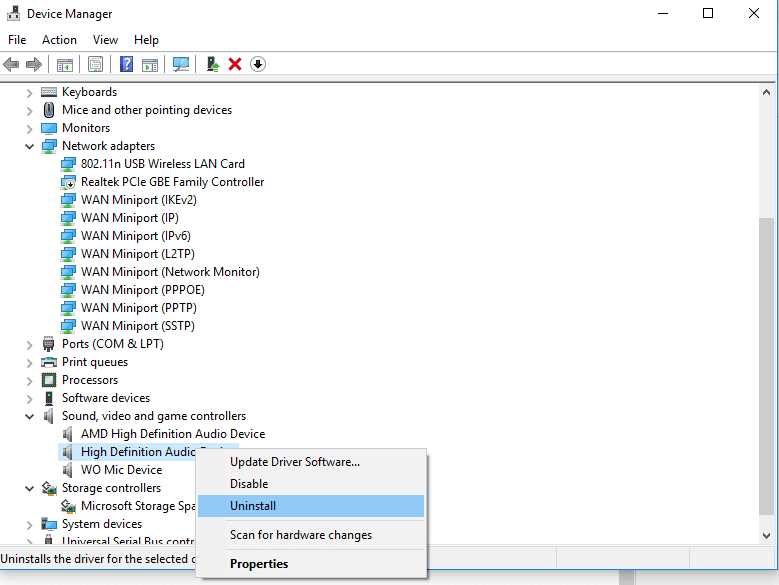
Task: Click the Network adapters category icon
Action: tap(49, 146)
